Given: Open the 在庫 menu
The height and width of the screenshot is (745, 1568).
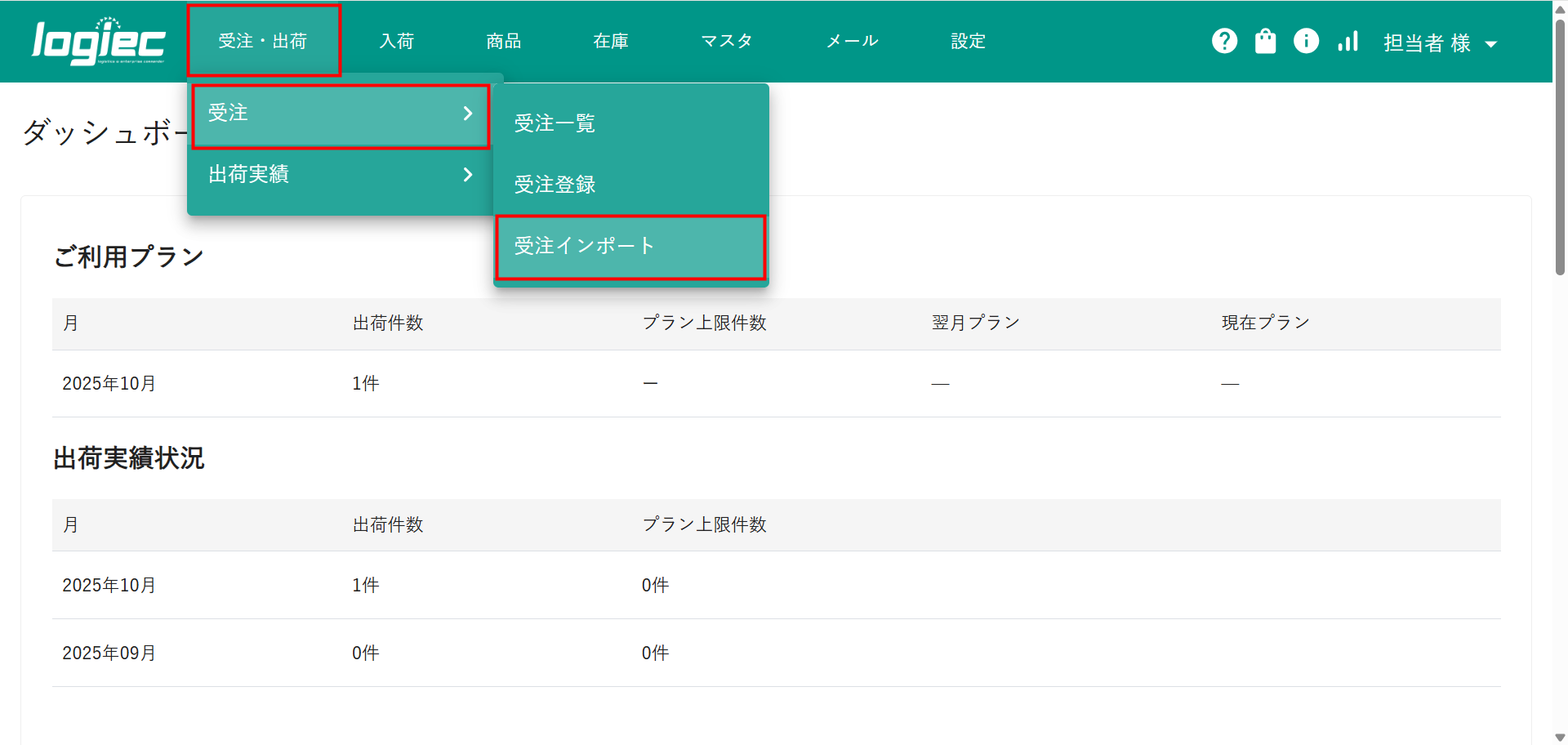Looking at the screenshot, I should click(611, 41).
